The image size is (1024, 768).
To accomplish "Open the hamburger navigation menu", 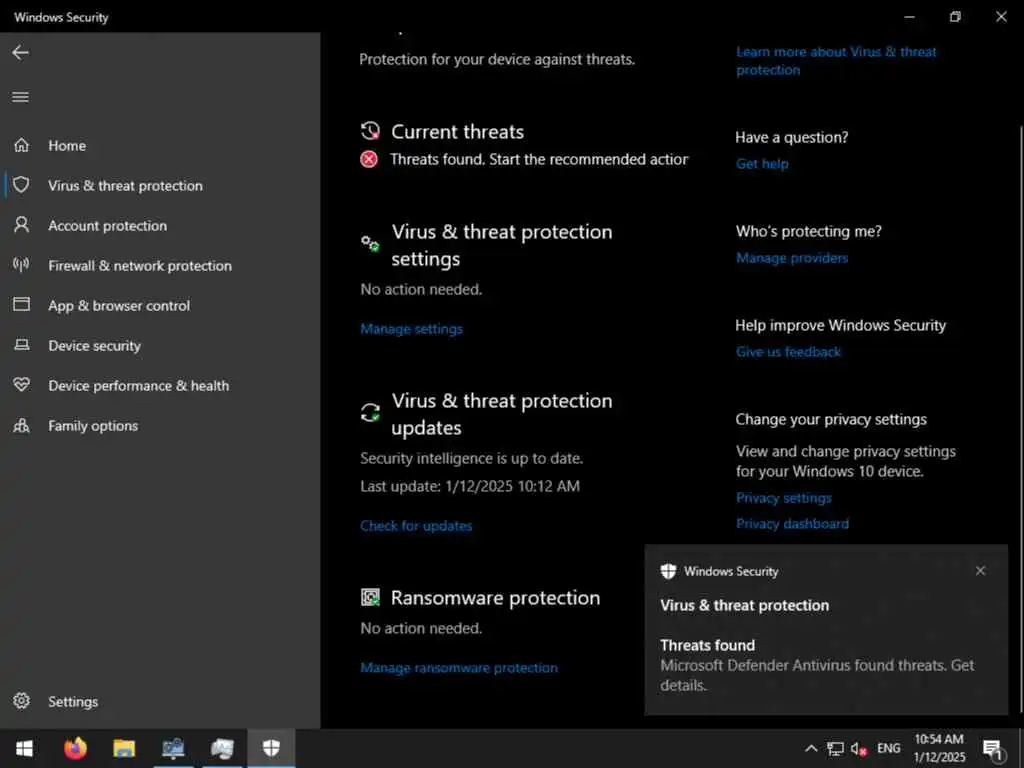I will [20, 97].
